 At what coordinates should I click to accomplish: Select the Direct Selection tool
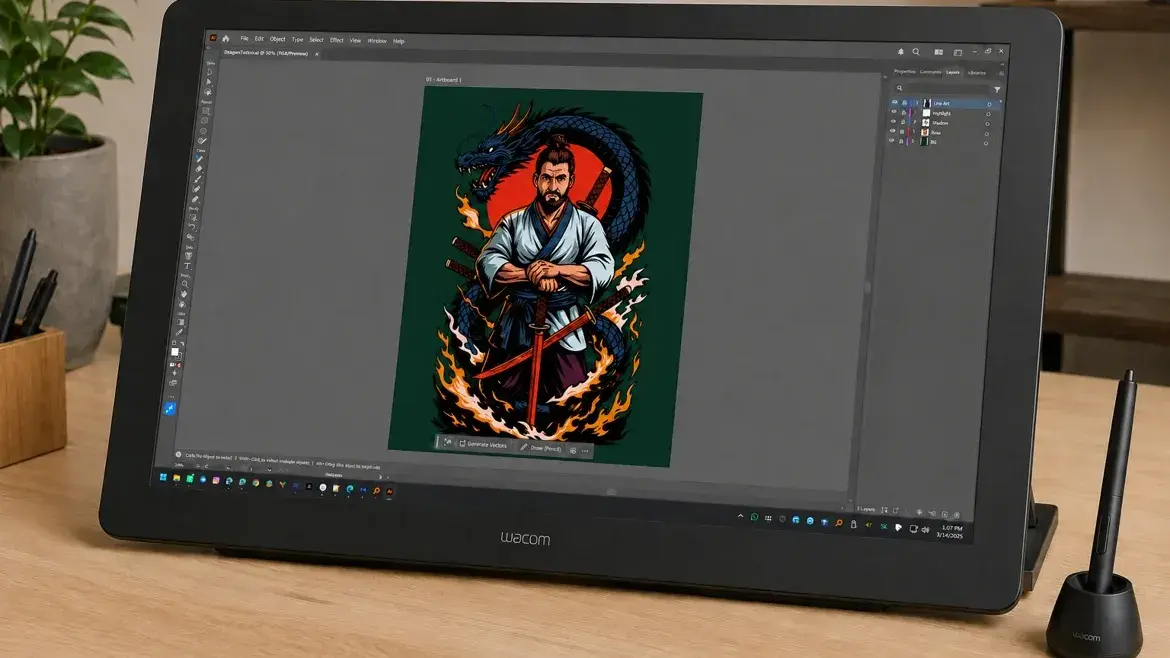tap(209, 82)
